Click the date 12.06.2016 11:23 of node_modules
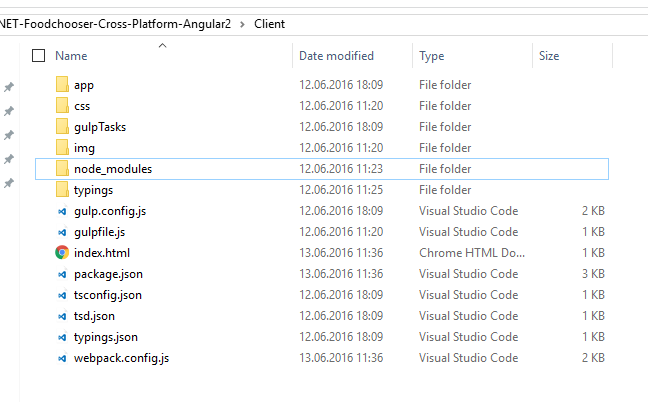Image resolution: width=648 pixels, height=402 pixels. [x=341, y=169]
